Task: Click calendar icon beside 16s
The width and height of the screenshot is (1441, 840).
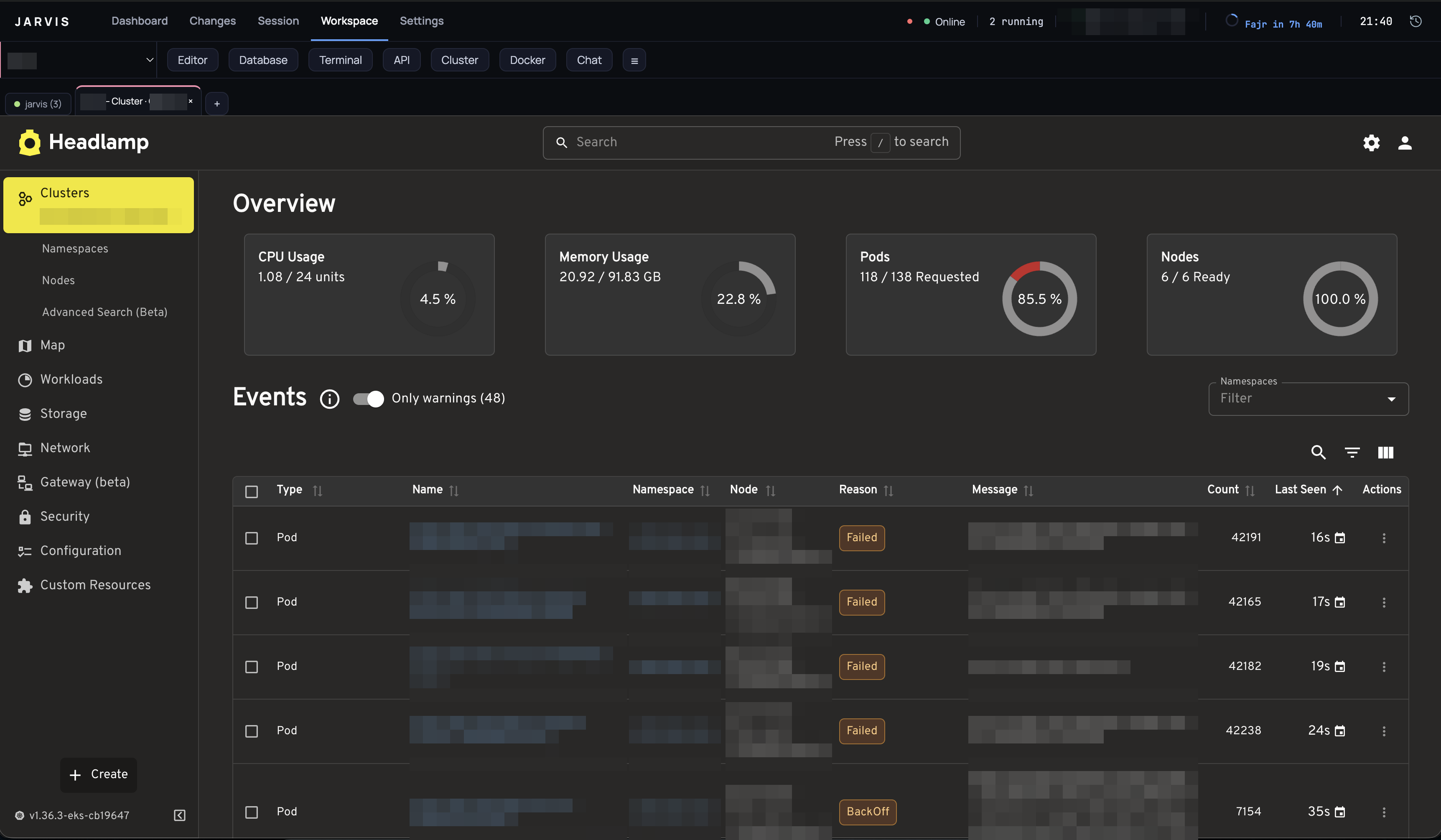Action: point(1340,537)
